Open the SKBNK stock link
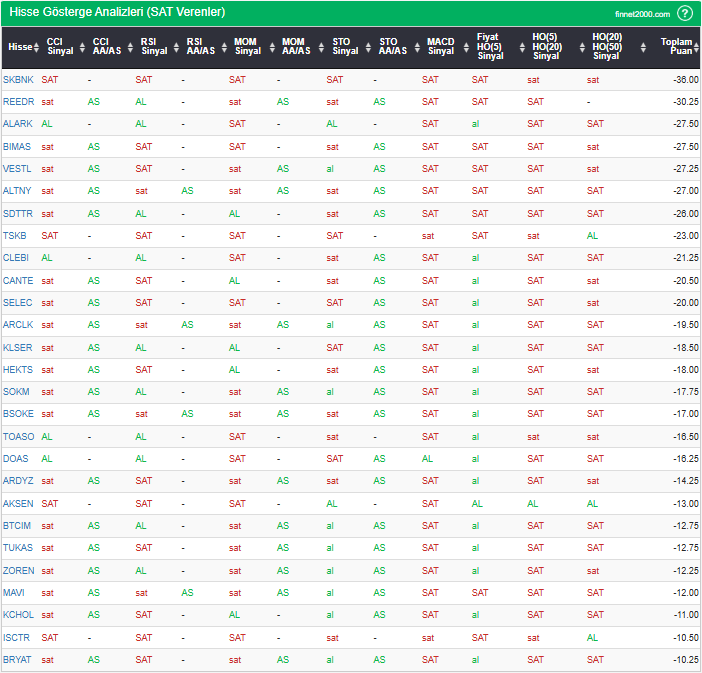Viewport: 702px width, 673px height. pos(18,80)
